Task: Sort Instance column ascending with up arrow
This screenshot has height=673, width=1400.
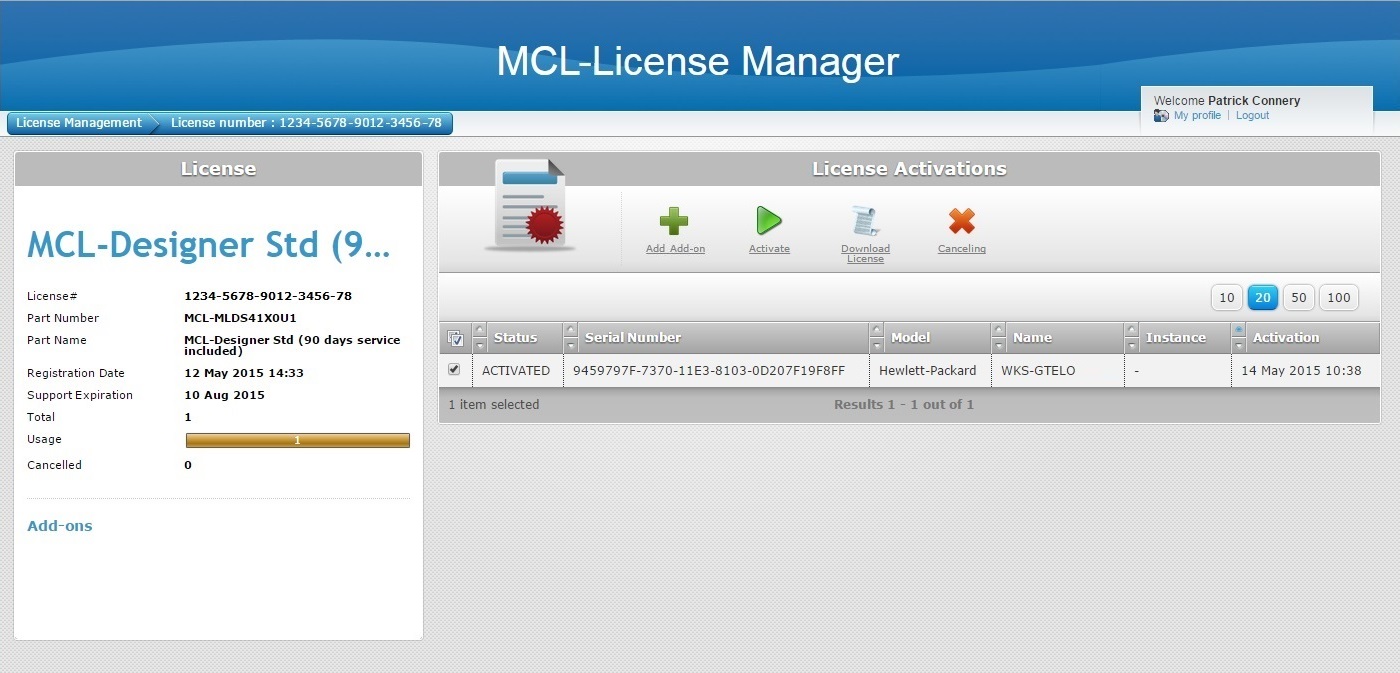Action: 1131,330
